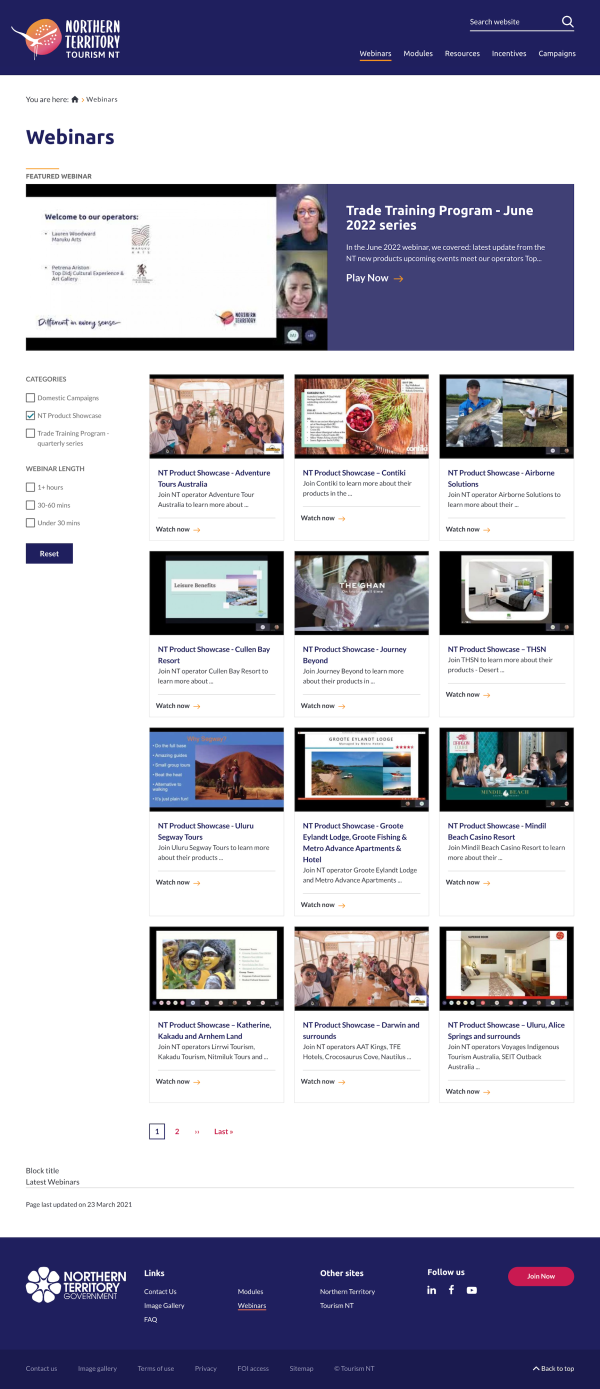Open the NT Product Showcase - Uluru Segway Tours title
Viewport: 600px width, 1389px height.
[x=208, y=832]
